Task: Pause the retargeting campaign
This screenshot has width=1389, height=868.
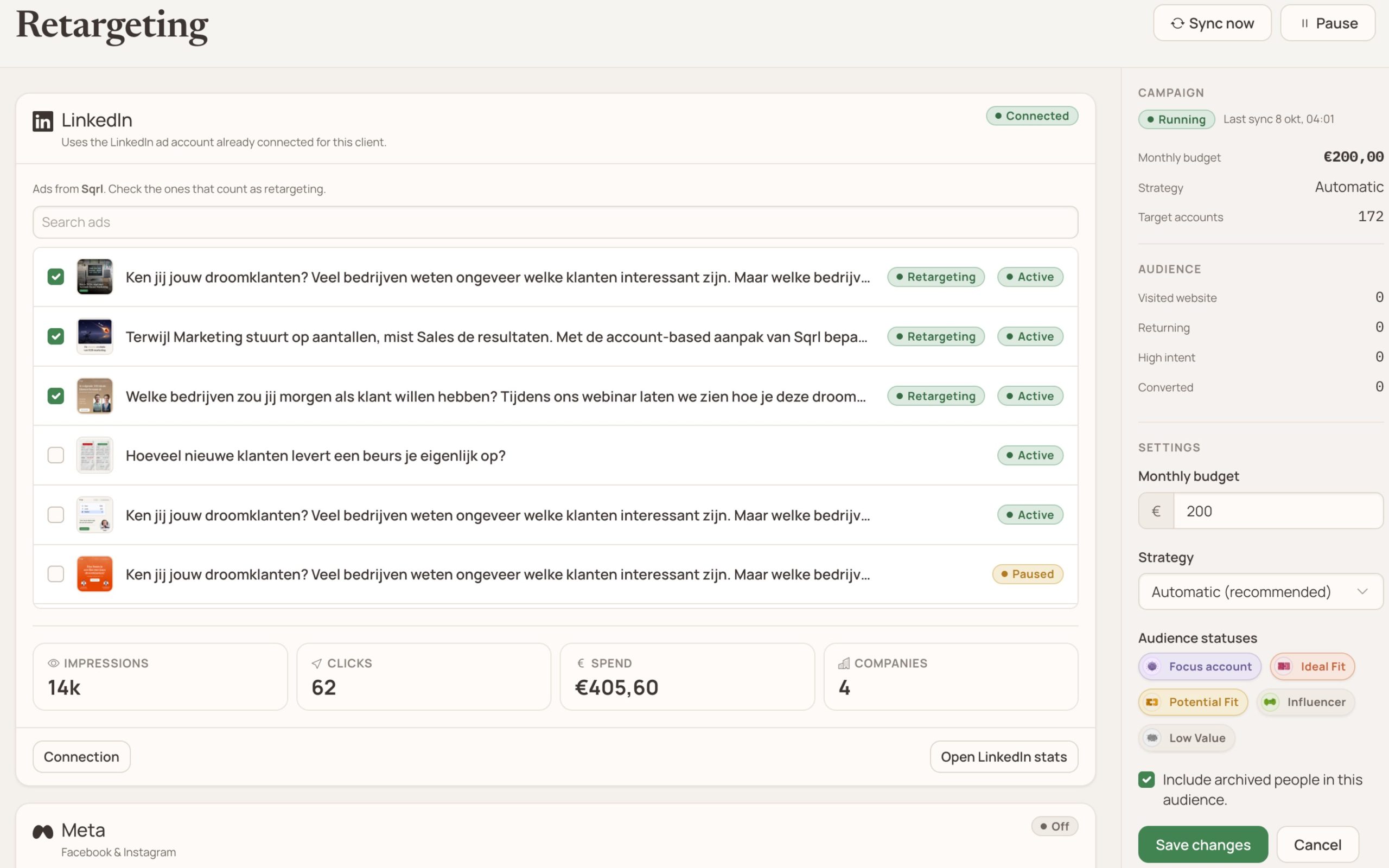Action: 1328,23
